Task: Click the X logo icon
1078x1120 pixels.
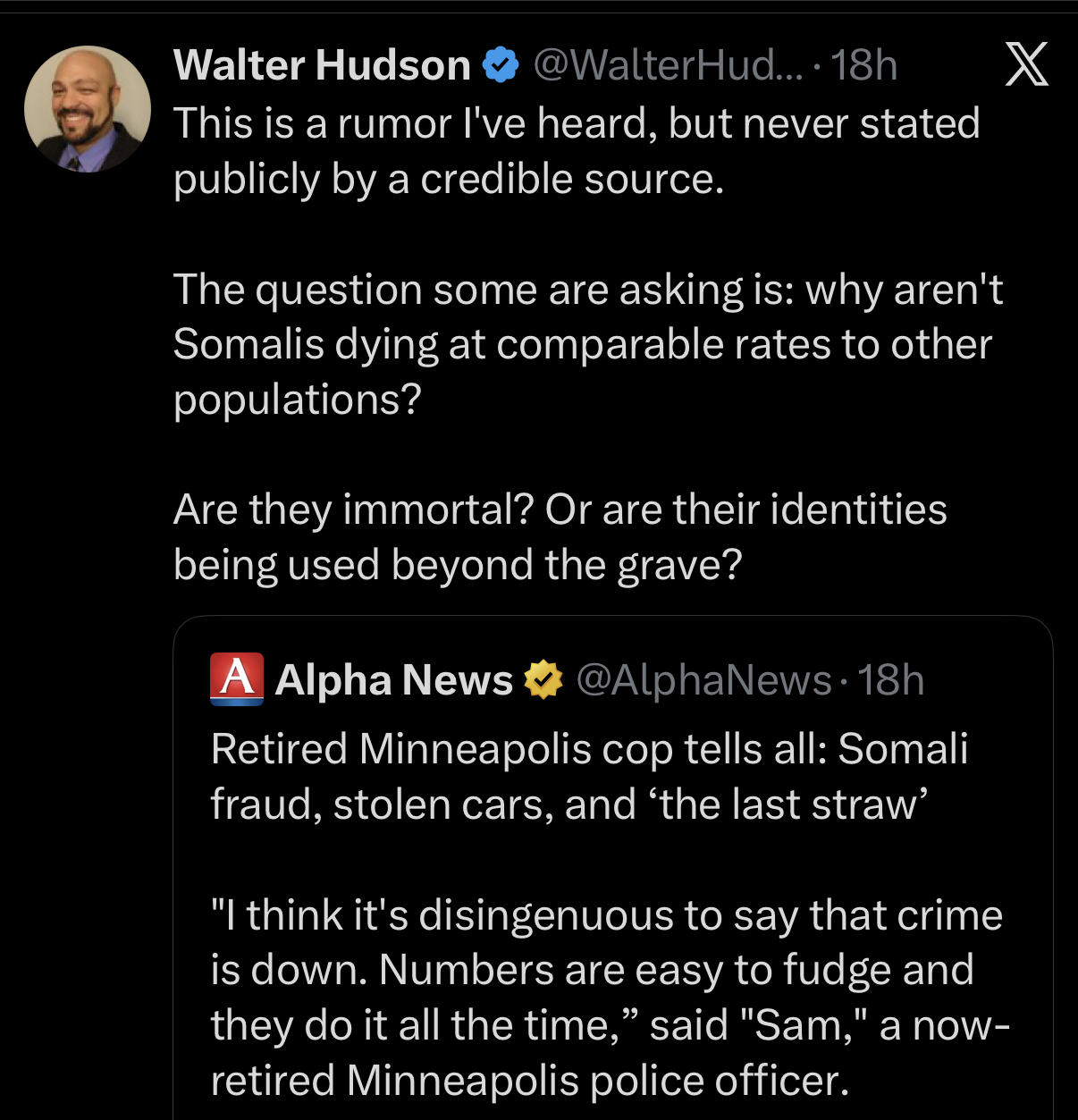Action: [1026, 65]
